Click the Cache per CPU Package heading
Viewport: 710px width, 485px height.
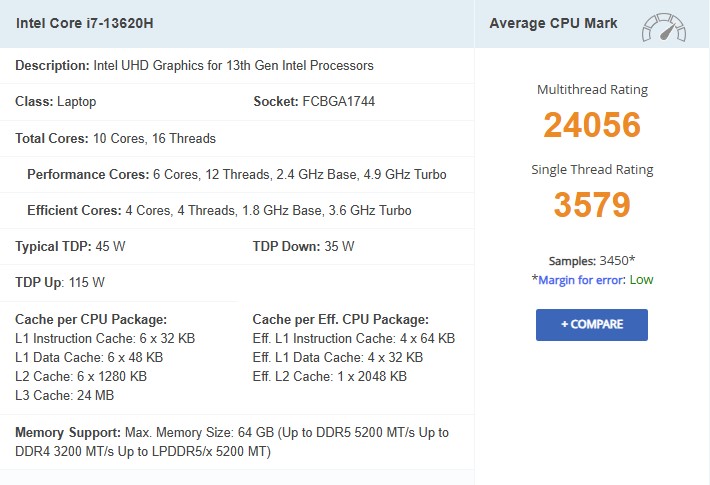91,320
